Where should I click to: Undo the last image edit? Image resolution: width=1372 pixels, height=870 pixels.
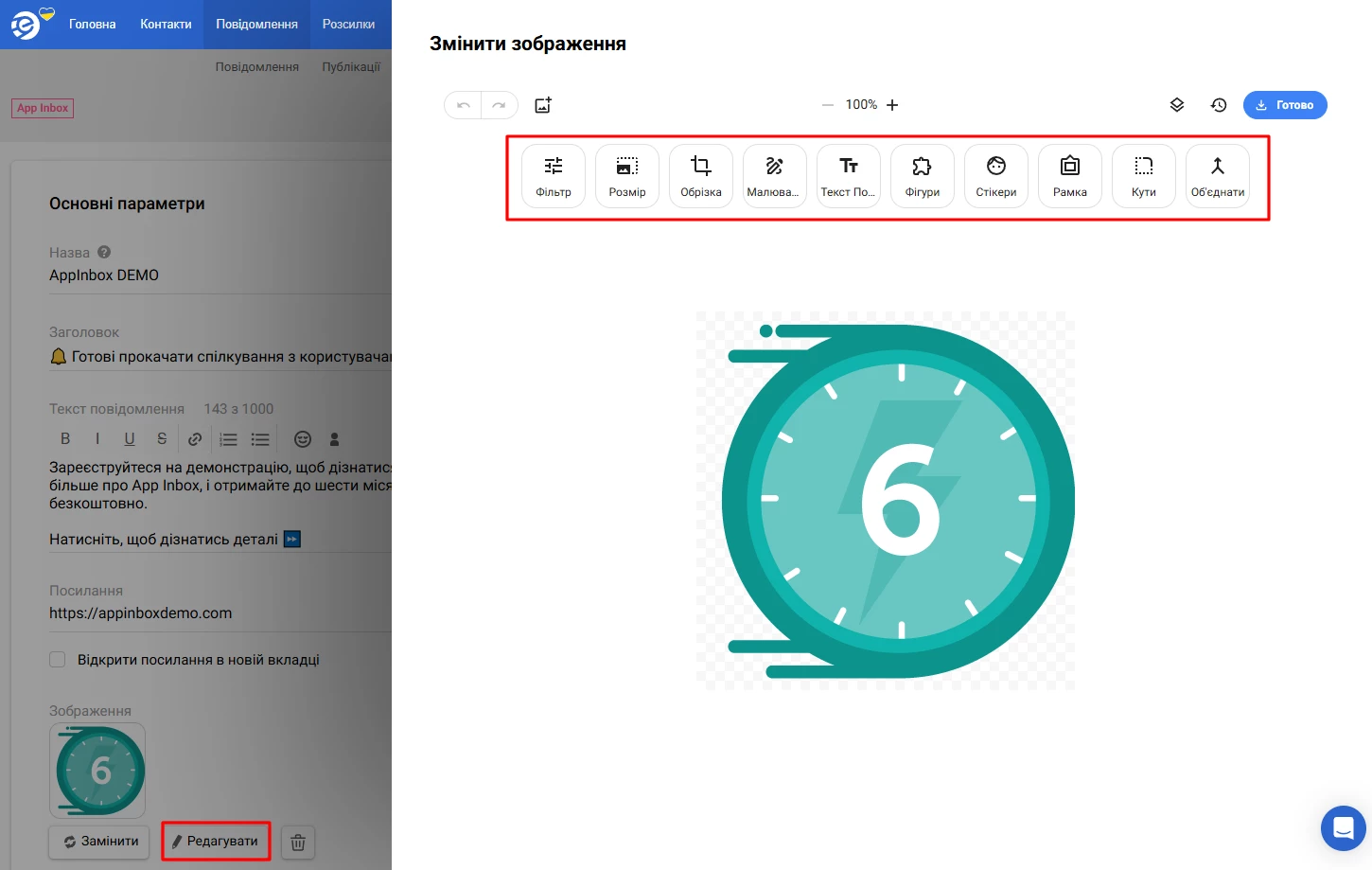[x=464, y=105]
